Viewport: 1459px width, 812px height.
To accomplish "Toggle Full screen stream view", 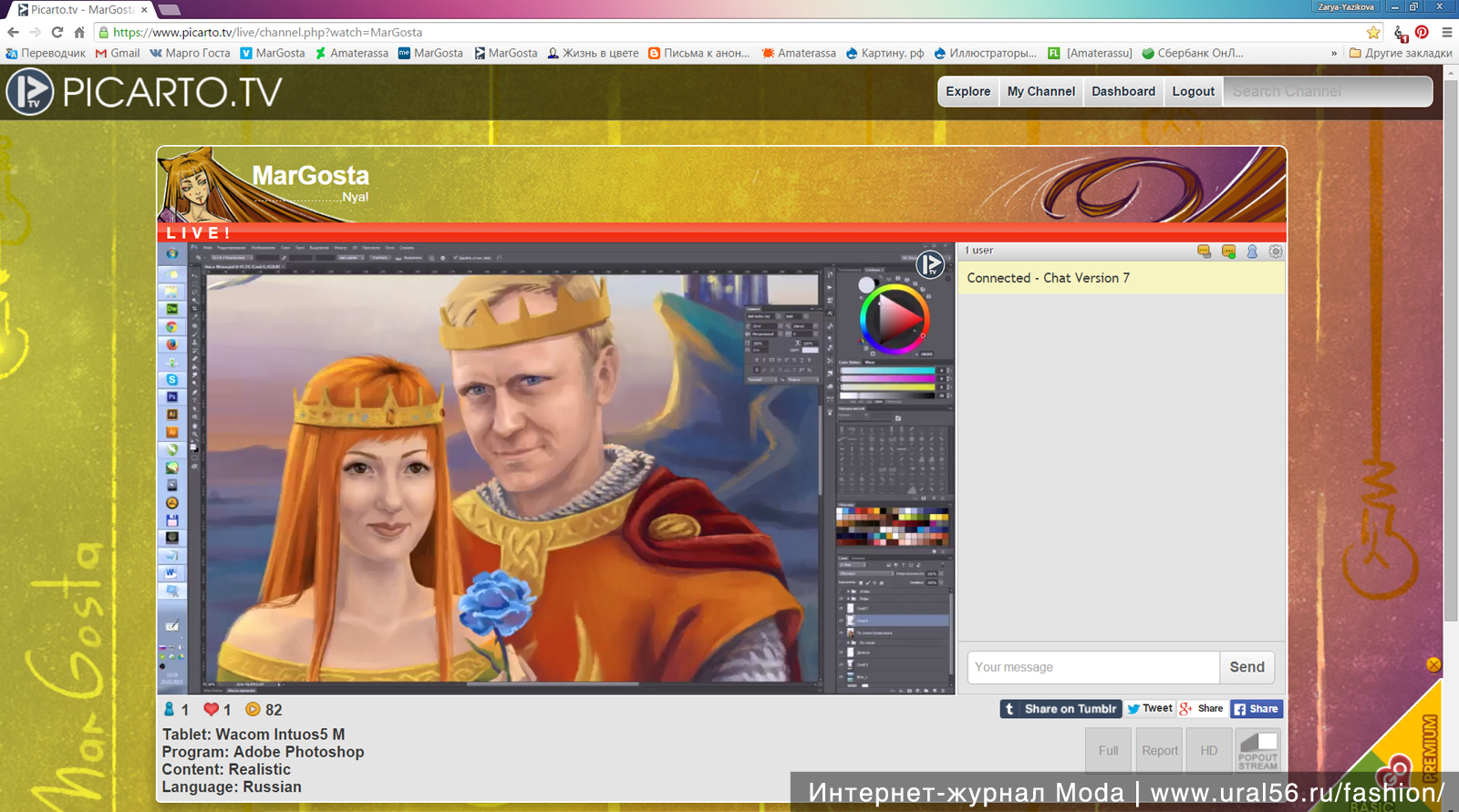I will (1108, 750).
